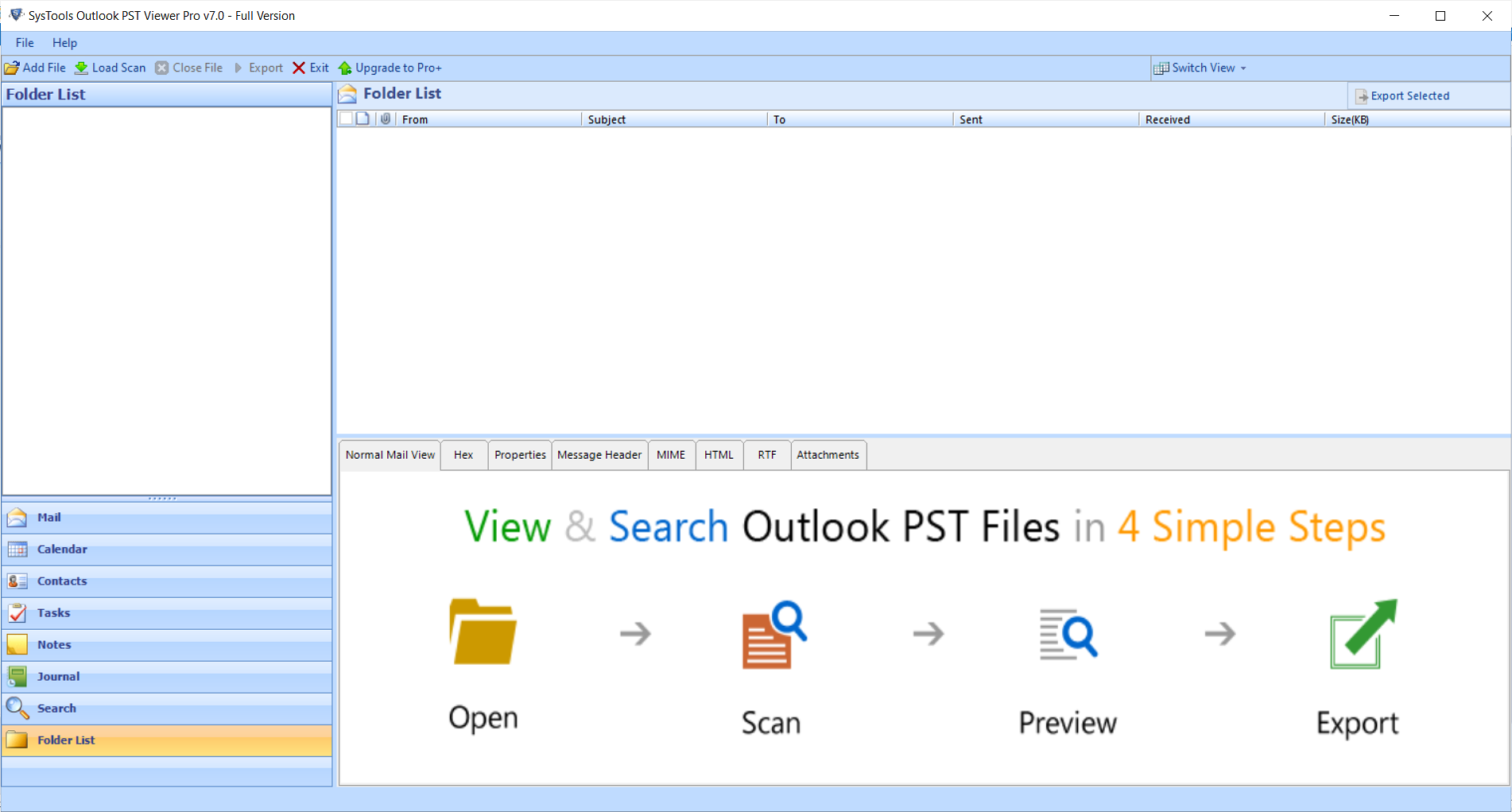Image resolution: width=1512 pixels, height=812 pixels.
Task: Switch to the RTF tab
Action: (767, 455)
